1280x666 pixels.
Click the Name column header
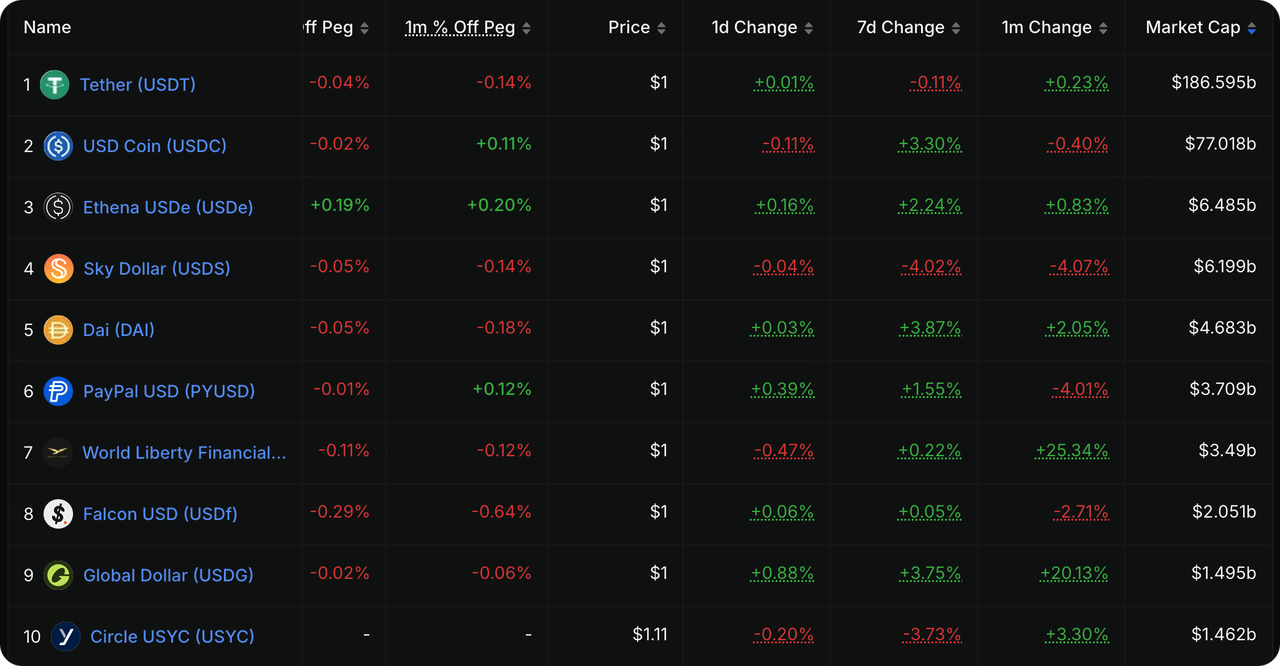pos(47,28)
